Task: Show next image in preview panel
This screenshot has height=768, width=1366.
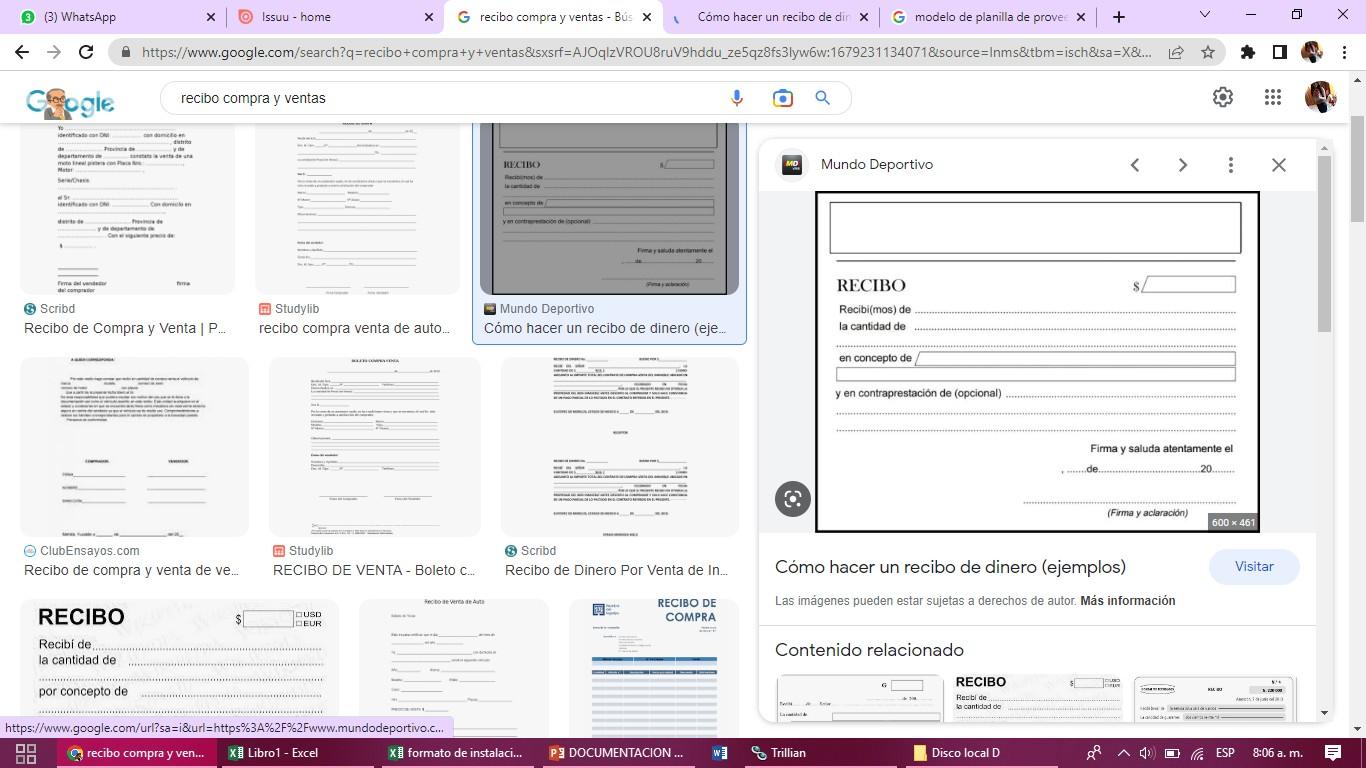Action: pos(1183,165)
